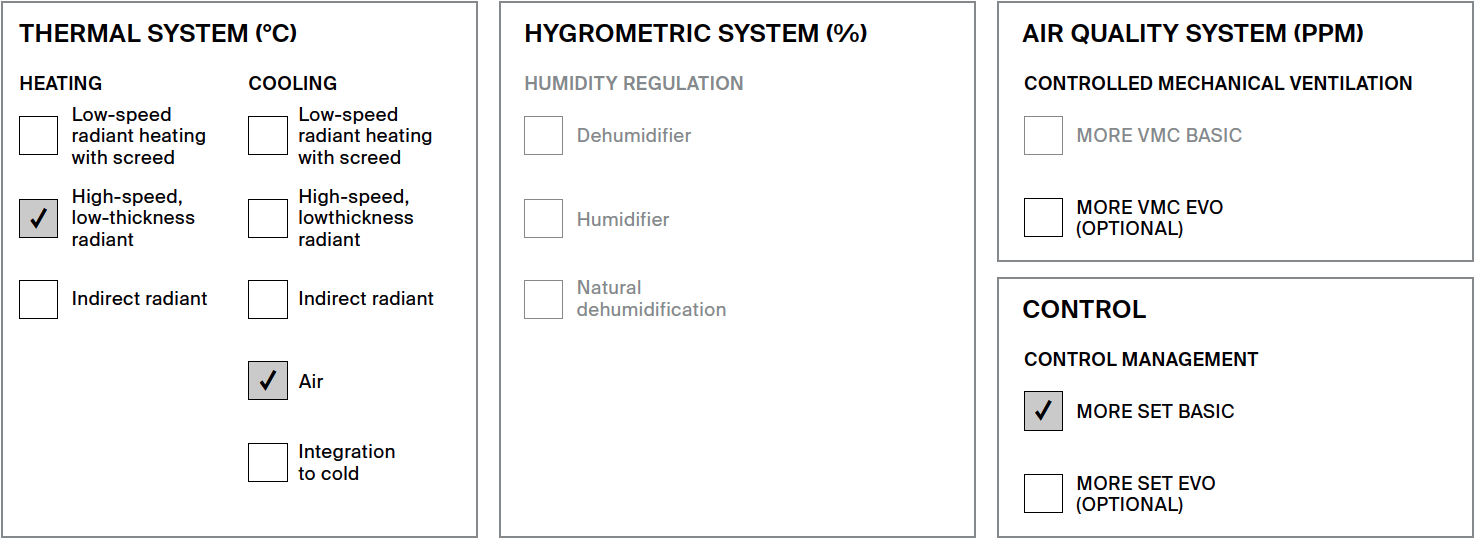Tick Indirect radiant checkbox under Heating

(39, 299)
